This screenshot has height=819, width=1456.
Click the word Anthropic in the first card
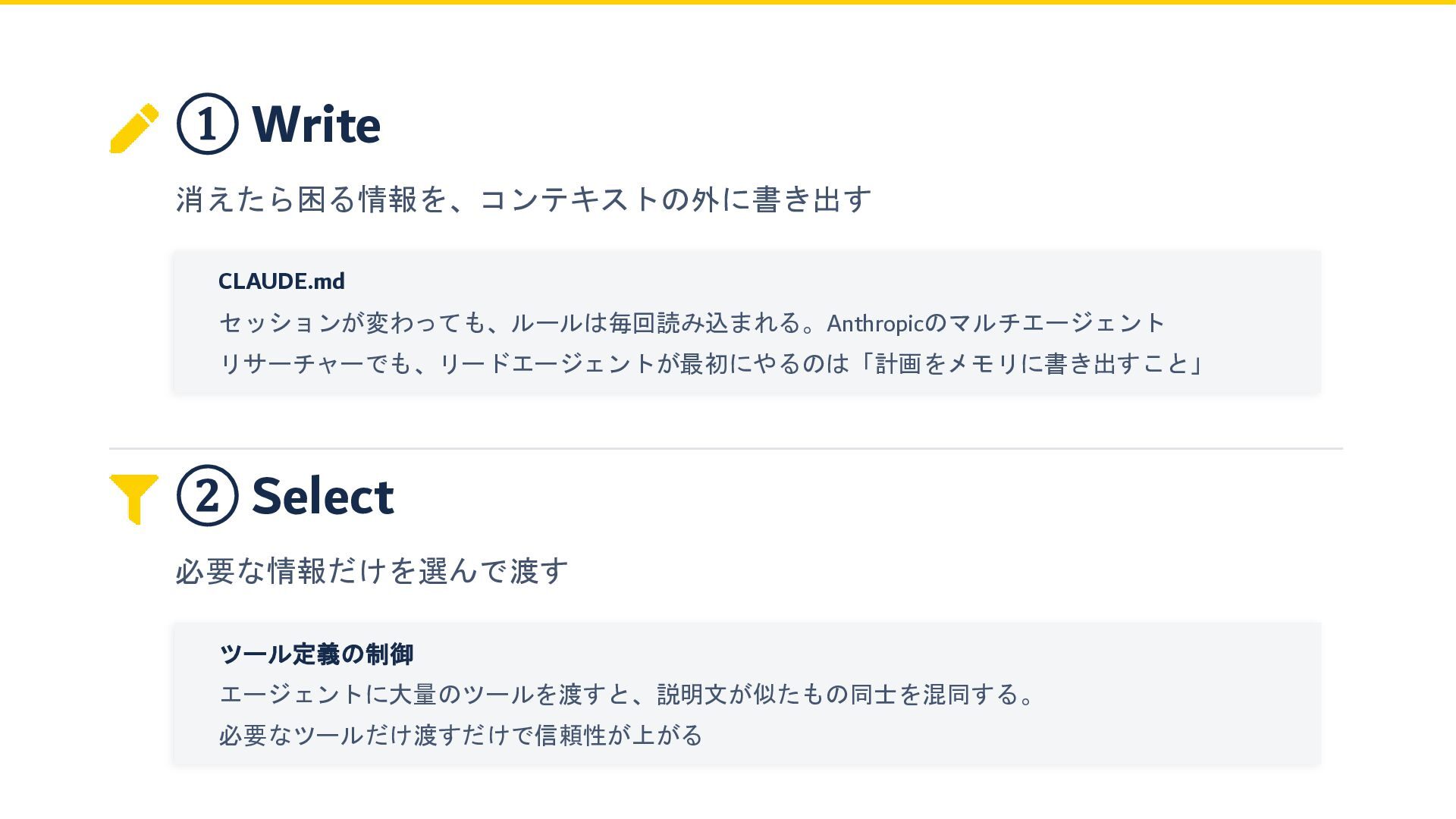tap(875, 324)
